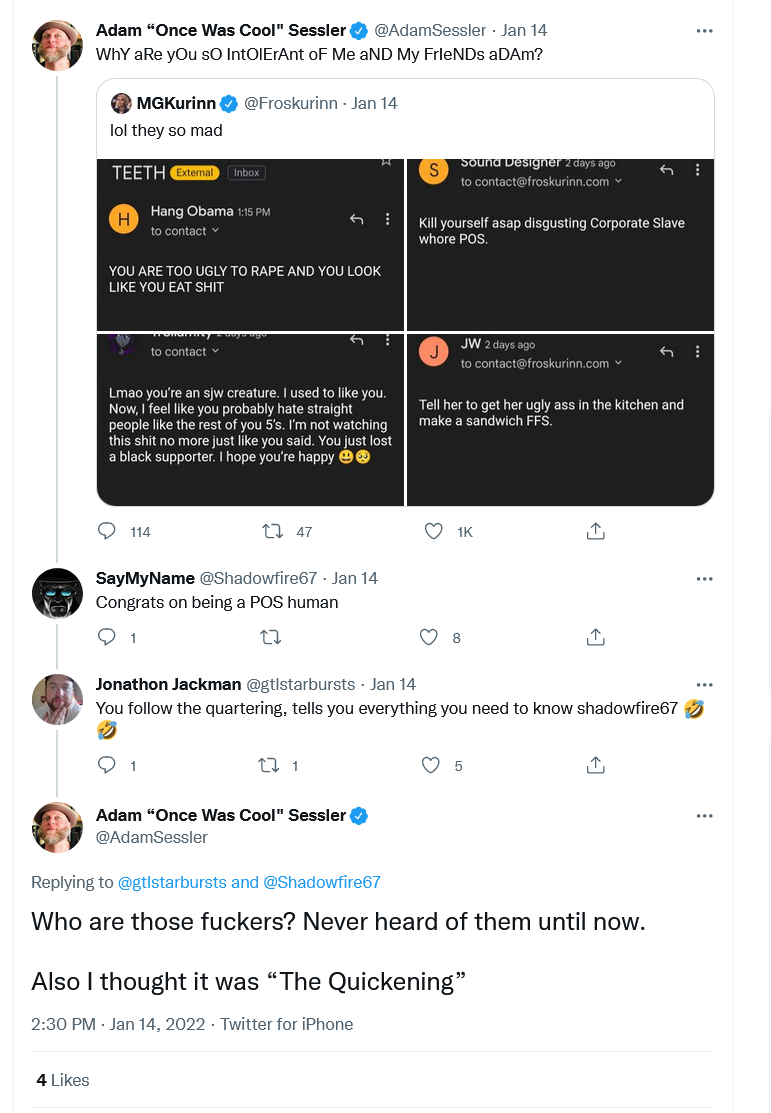Viewport: 771px width, 1113px height.
Task: Open the Hang Obama email screenshot
Action: [250, 244]
